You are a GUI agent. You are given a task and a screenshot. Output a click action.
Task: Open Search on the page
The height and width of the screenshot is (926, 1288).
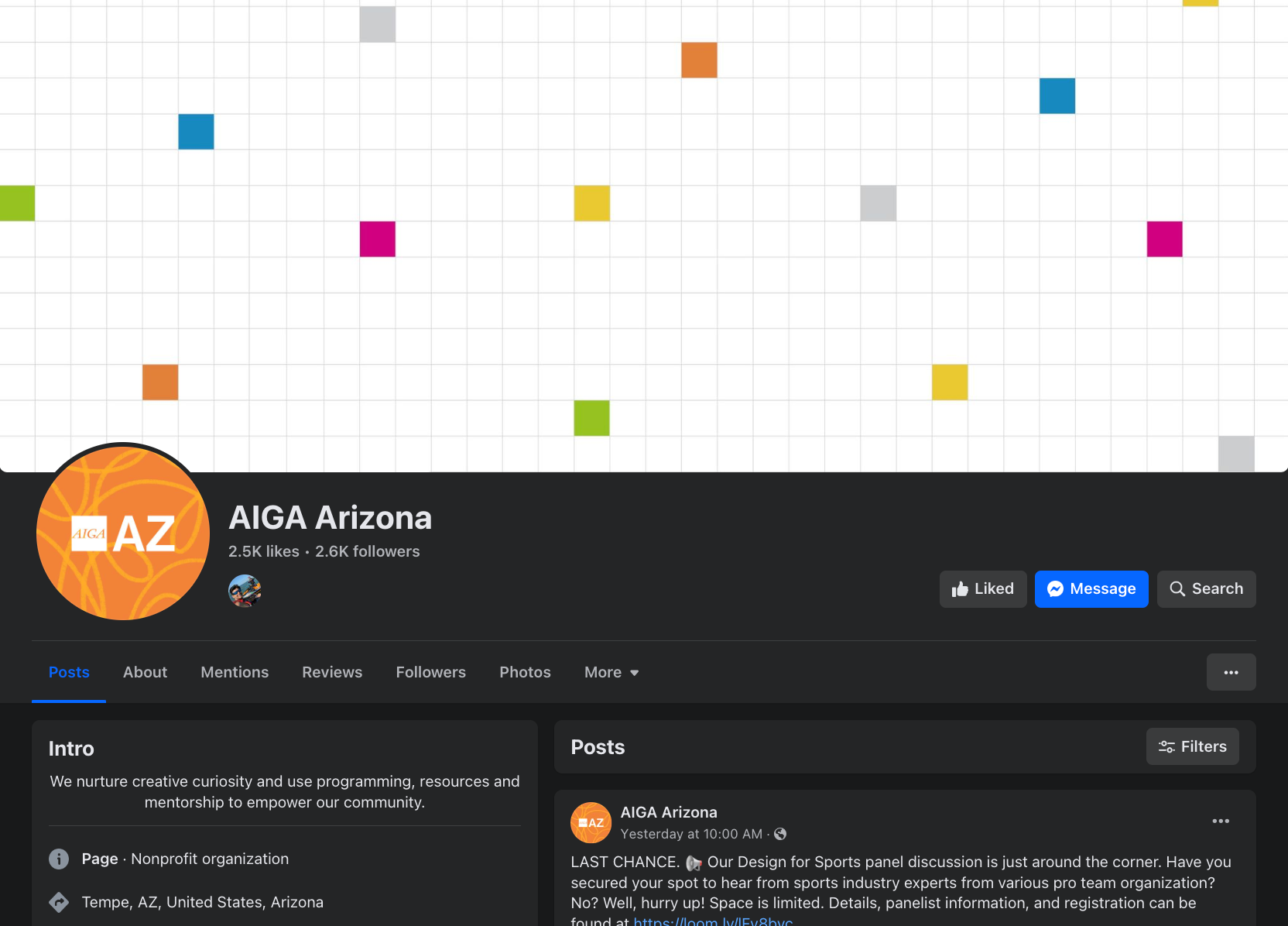pyautogui.click(x=1206, y=589)
